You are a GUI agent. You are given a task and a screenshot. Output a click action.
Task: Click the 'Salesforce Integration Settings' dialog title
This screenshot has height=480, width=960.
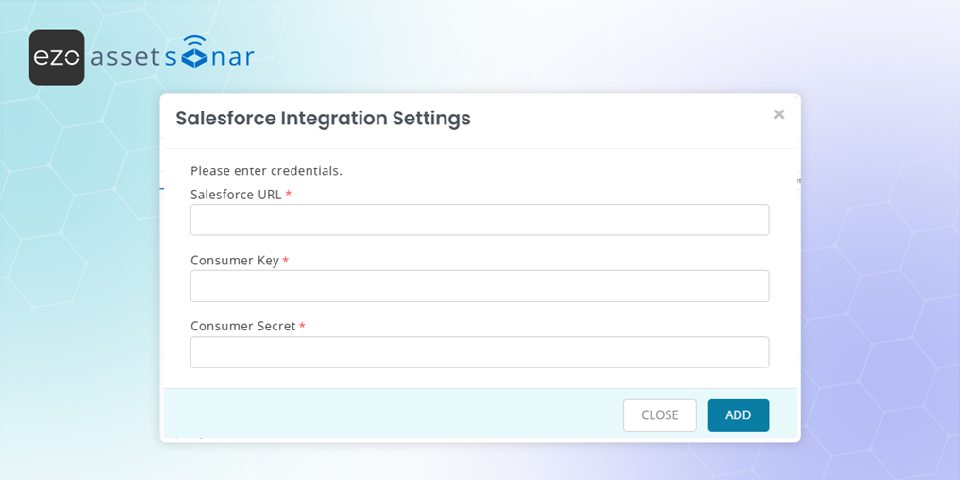pyautogui.click(x=322, y=118)
